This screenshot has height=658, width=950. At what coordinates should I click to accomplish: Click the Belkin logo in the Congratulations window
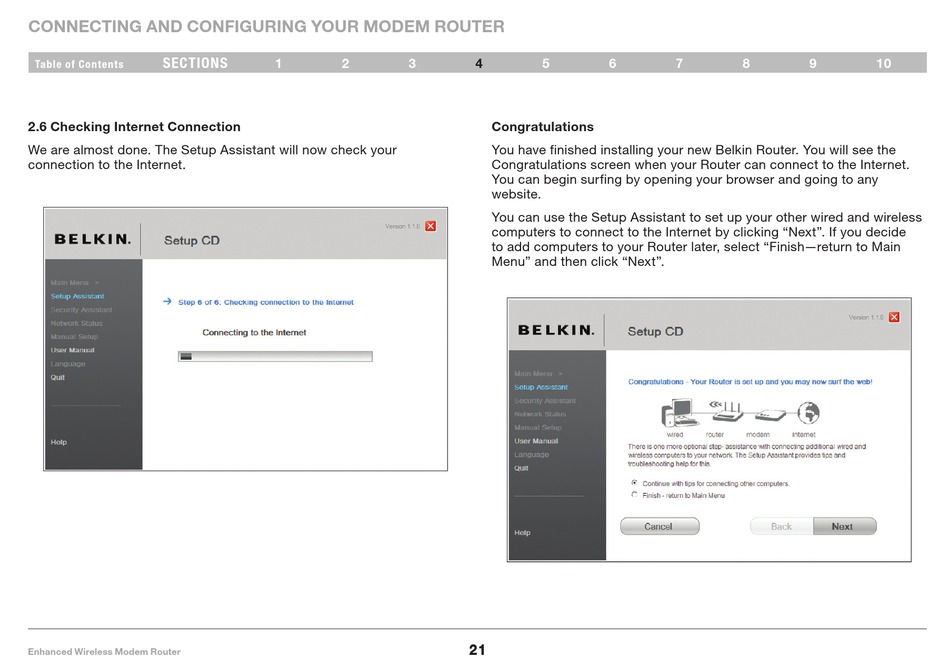tap(556, 331)
